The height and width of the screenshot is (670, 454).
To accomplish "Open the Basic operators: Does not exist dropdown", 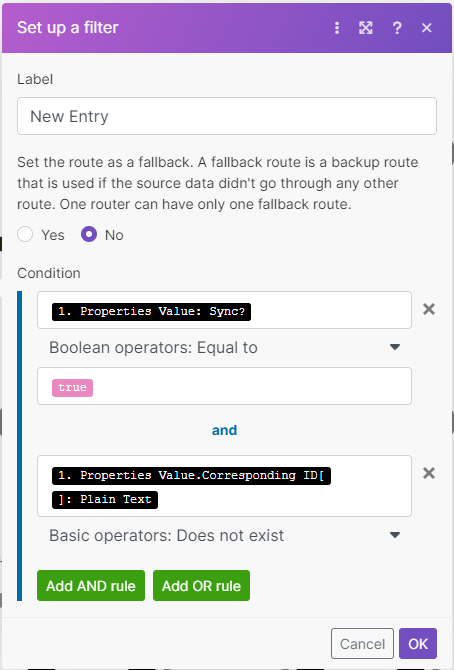I will [224, 535].
